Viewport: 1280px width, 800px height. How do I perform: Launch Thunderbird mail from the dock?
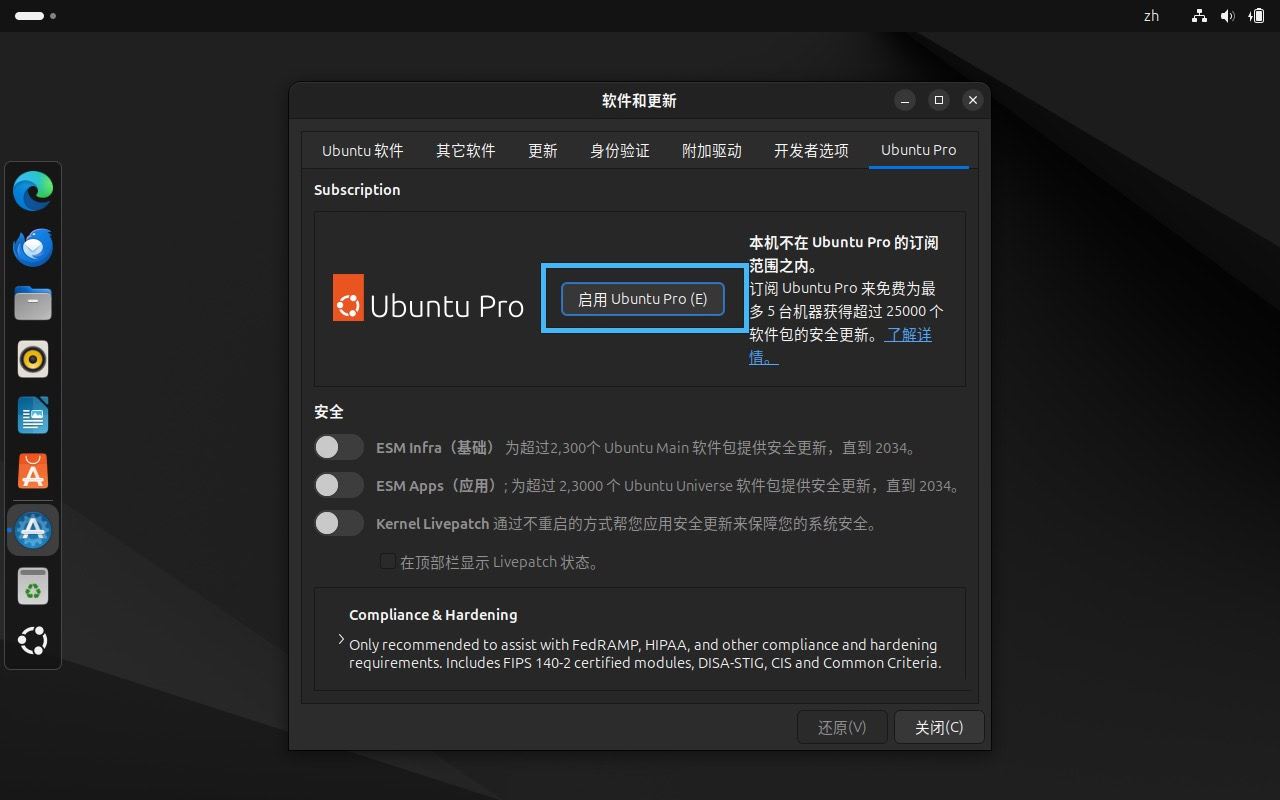point(33,246)
